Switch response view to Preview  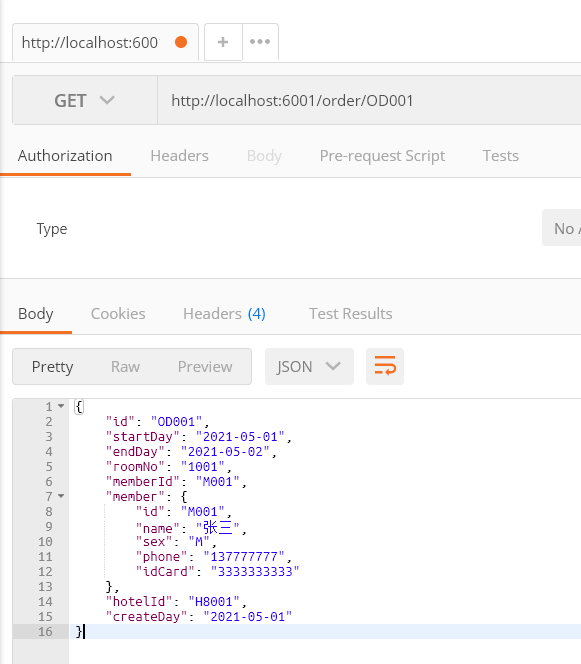click(205, 367)
